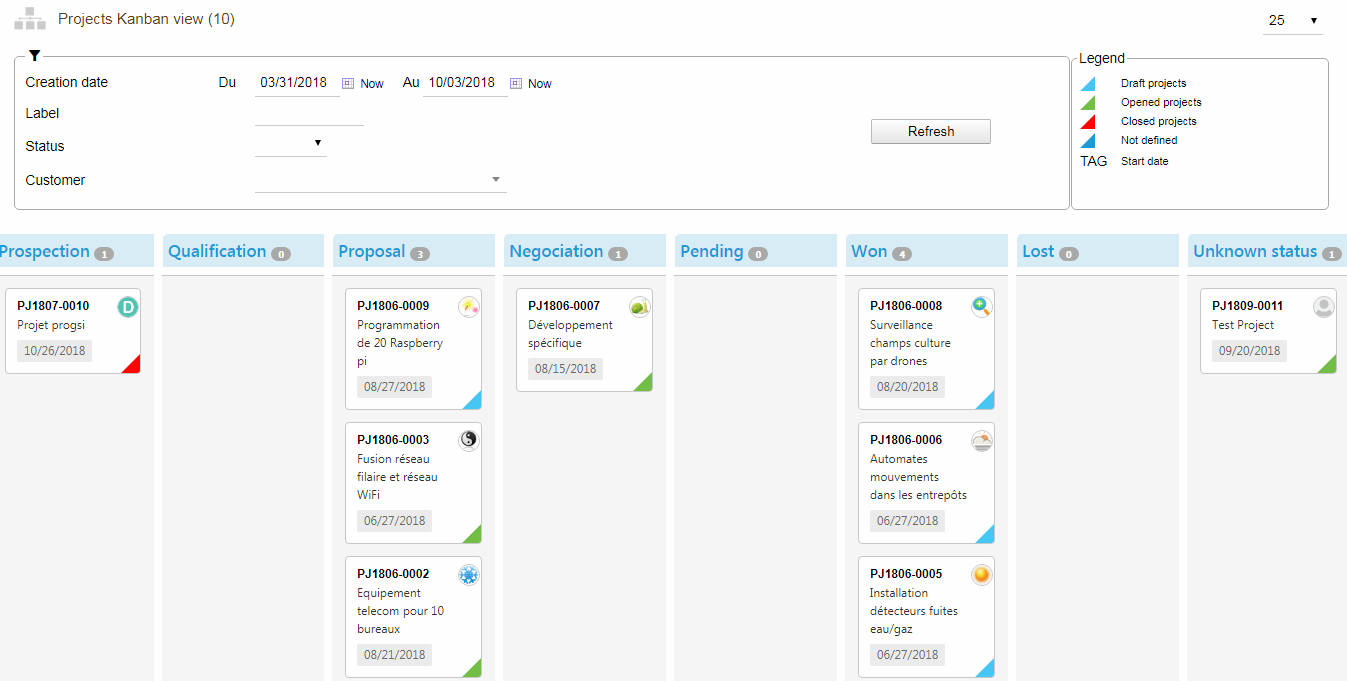The image size is (1347, 681).
Task: Open the calendar picker beside the Du date
Action: click(348, 84)
